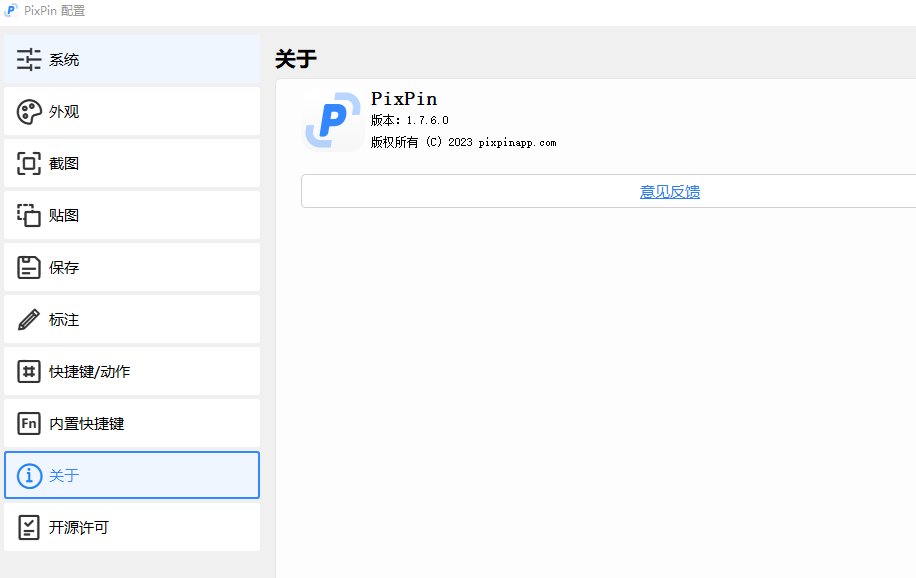The width and height of the screenshot is (916, 578).
Task: Switch to the 标注 tab
Action: (132, 320)
